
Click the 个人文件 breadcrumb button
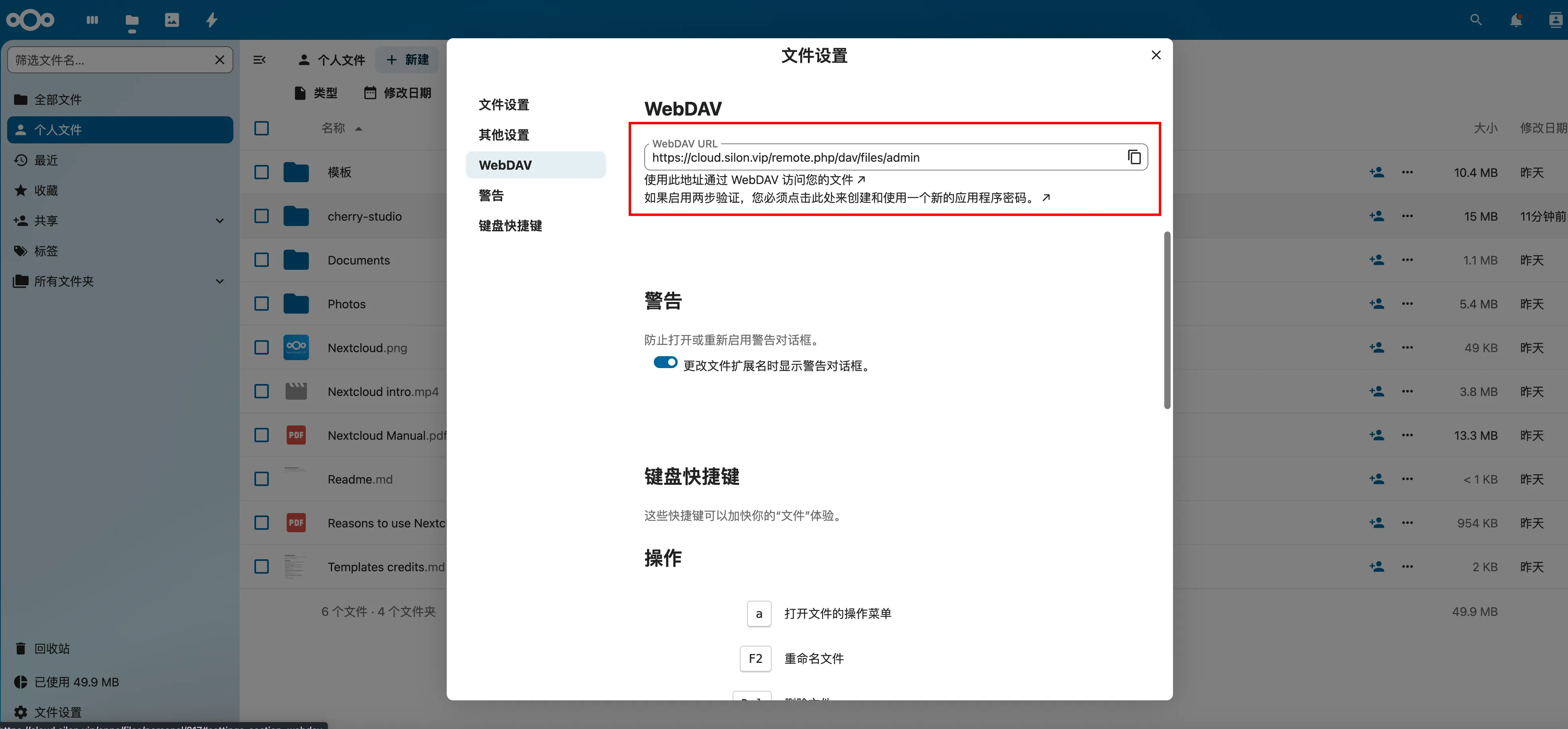tap(332, 60)
